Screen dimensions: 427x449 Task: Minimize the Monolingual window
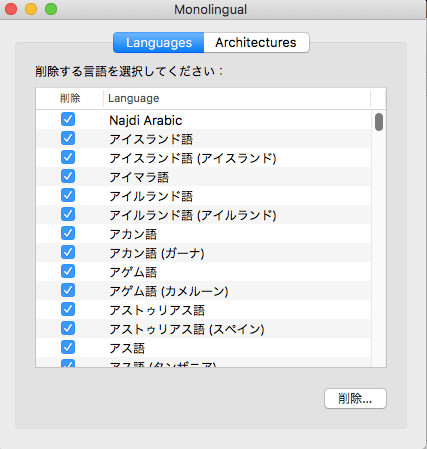(31, 9)
